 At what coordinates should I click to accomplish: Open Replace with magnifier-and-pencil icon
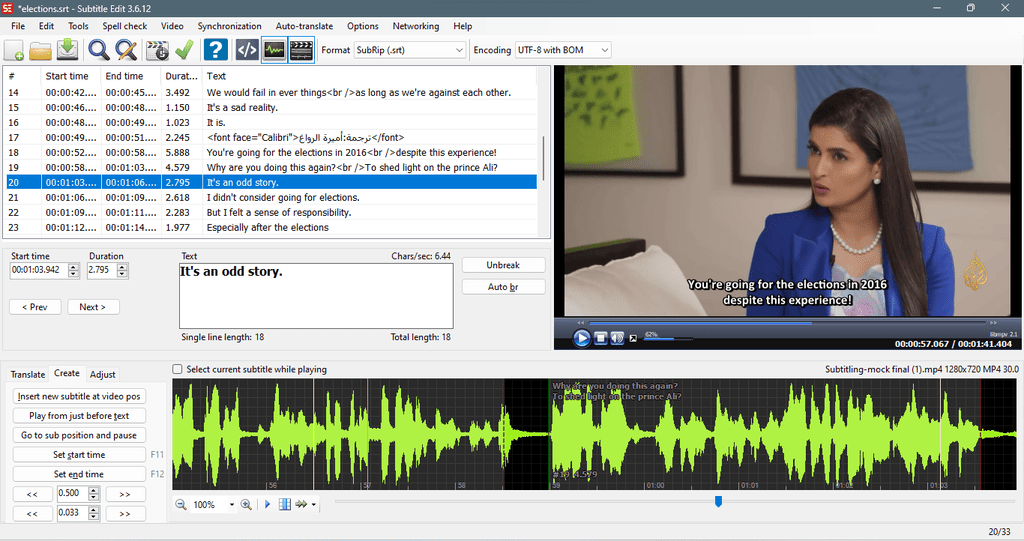(126, 50)
